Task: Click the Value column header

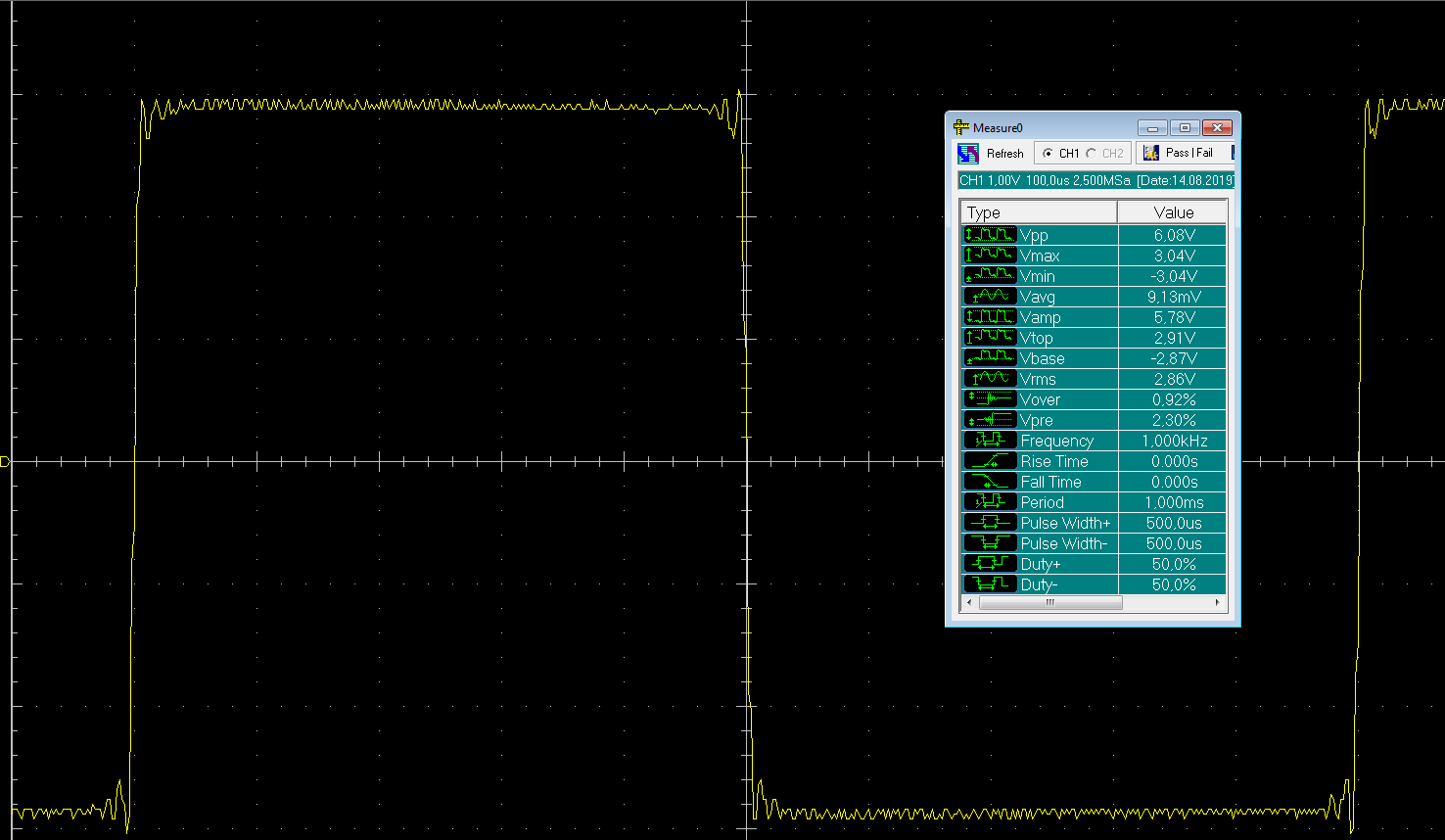Action: (x=1173, y=212)
